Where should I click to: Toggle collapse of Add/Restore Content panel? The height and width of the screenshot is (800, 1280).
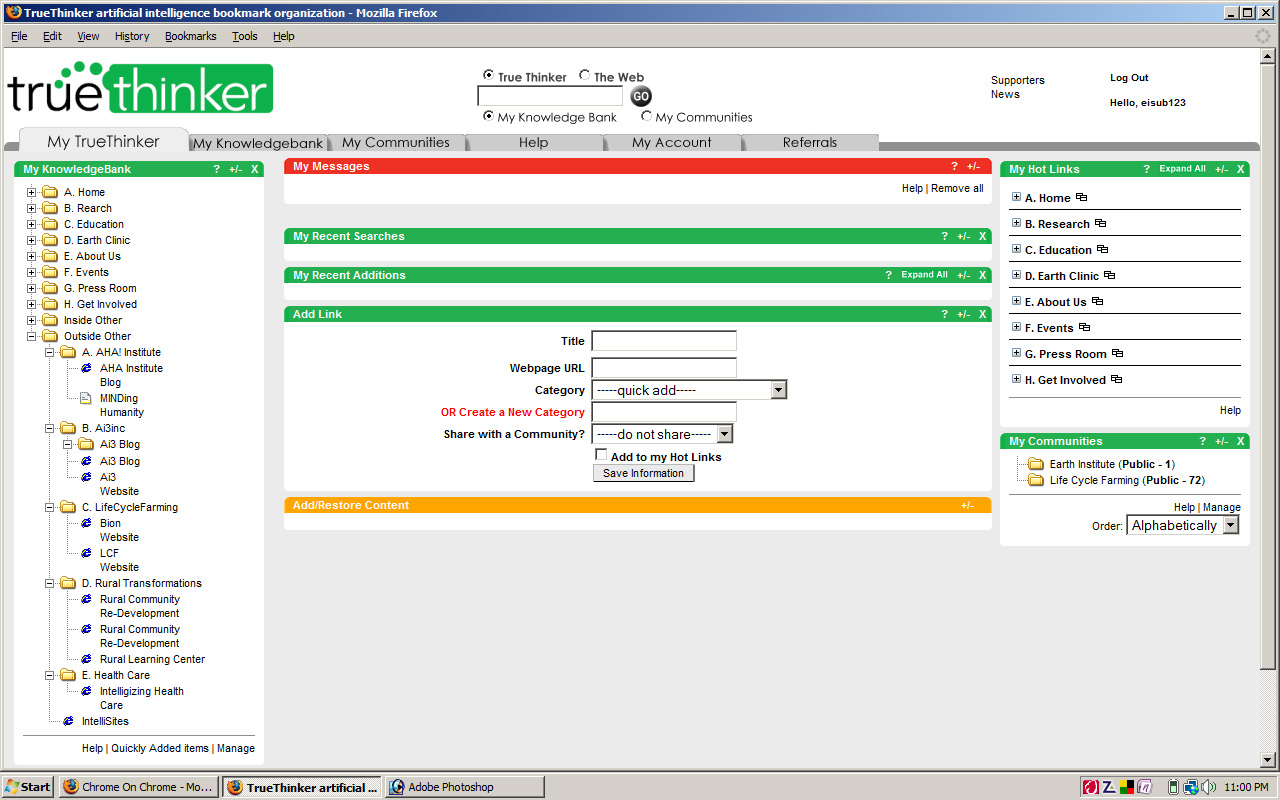pyautogui.click(x=967, y=505)
